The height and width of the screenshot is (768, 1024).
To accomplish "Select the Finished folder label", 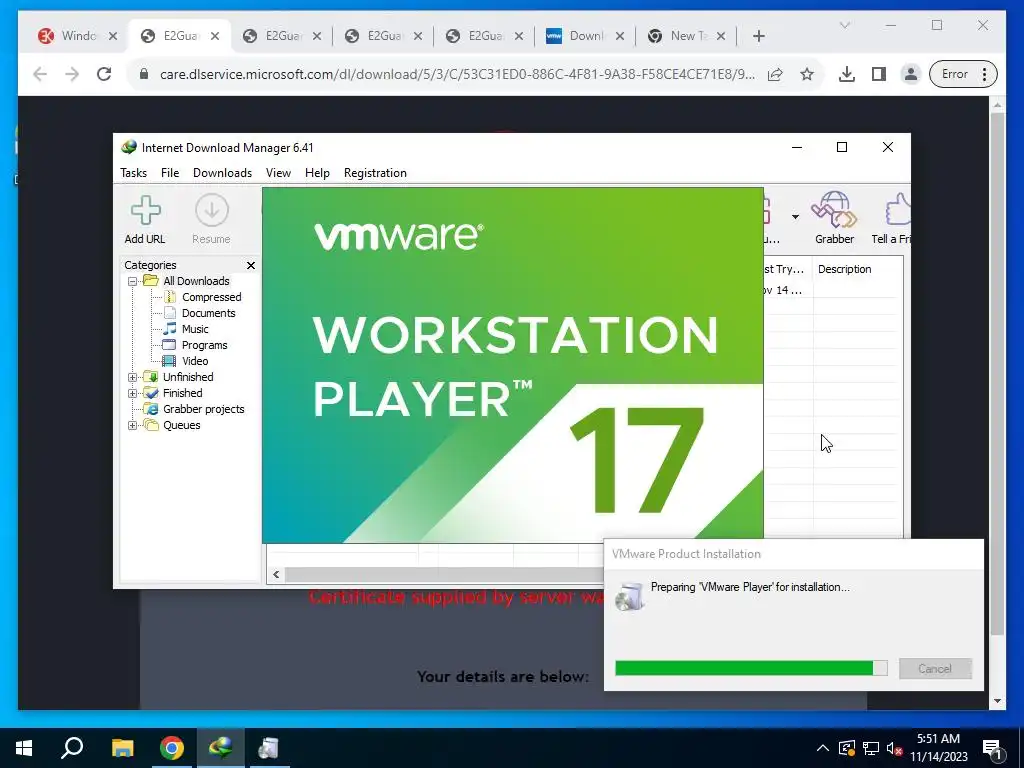I will [x=182, y=393].
